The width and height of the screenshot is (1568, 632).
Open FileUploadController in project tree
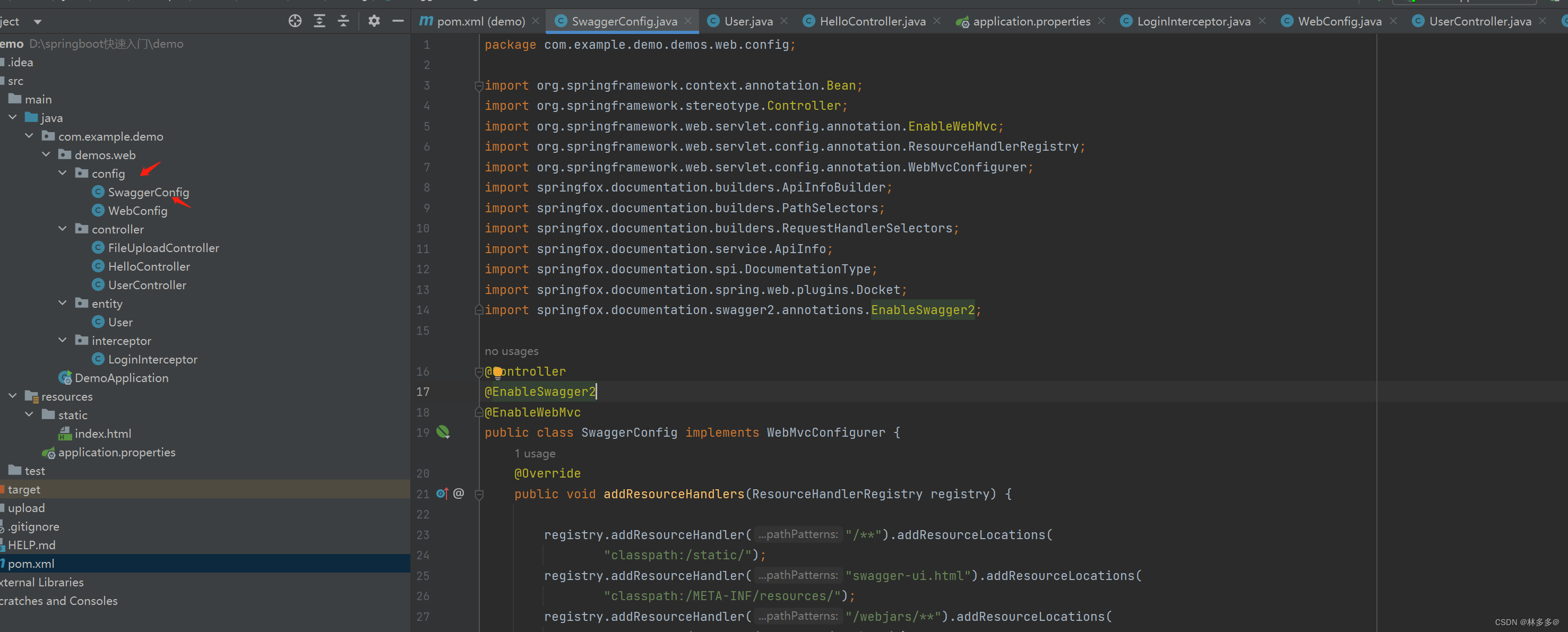pyautogui.click(x=163, y=248)
